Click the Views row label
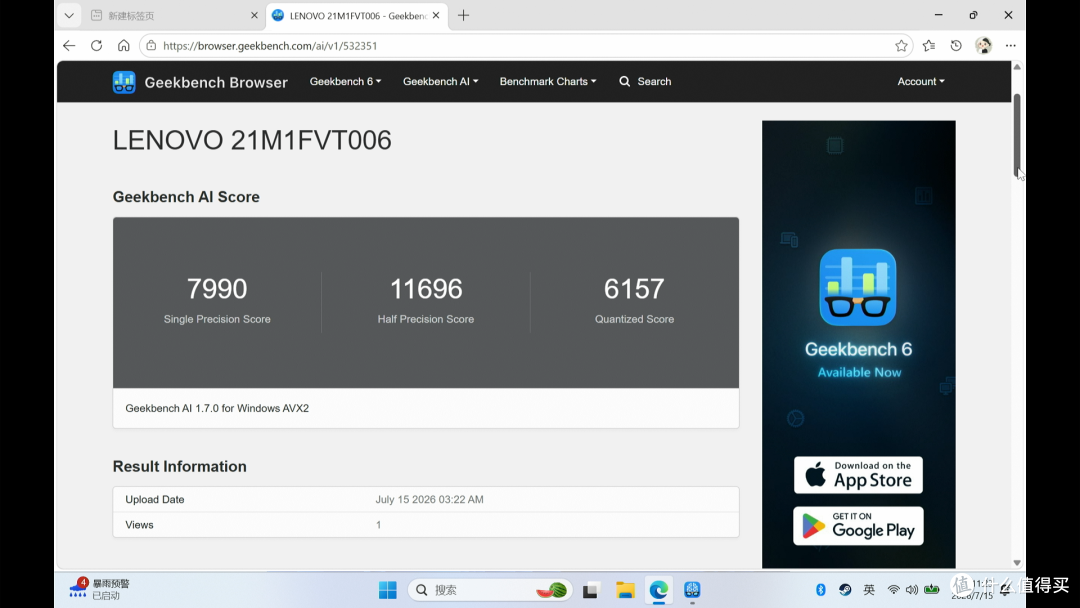 tap(139, 525)
